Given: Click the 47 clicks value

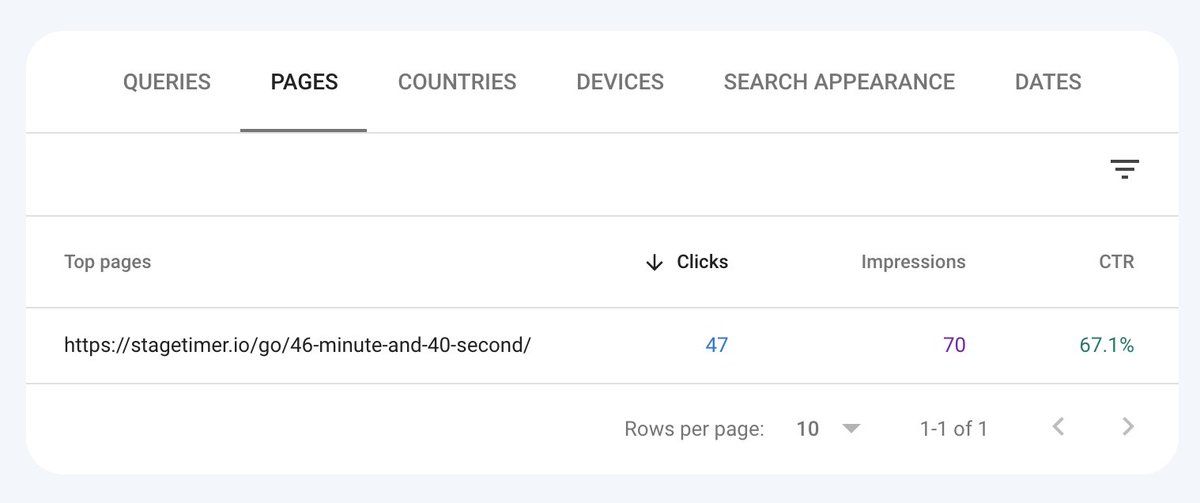Looking at the screenshot, I should [x=717, y=345].
